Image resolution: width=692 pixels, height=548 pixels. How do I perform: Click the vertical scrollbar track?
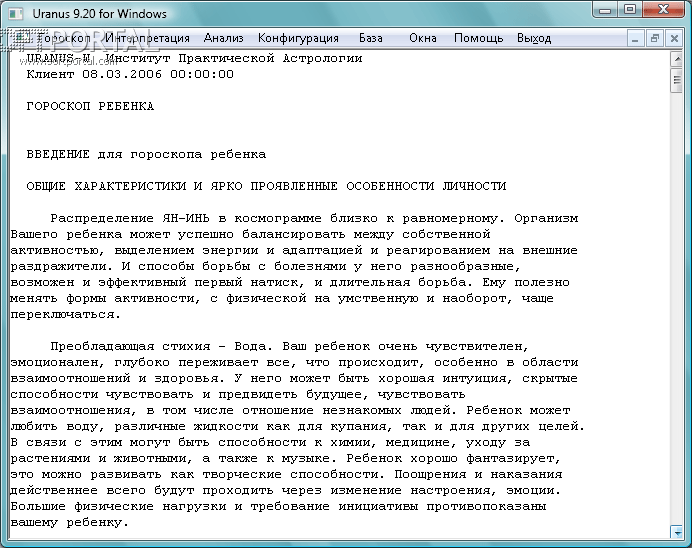tap(676, 309)
